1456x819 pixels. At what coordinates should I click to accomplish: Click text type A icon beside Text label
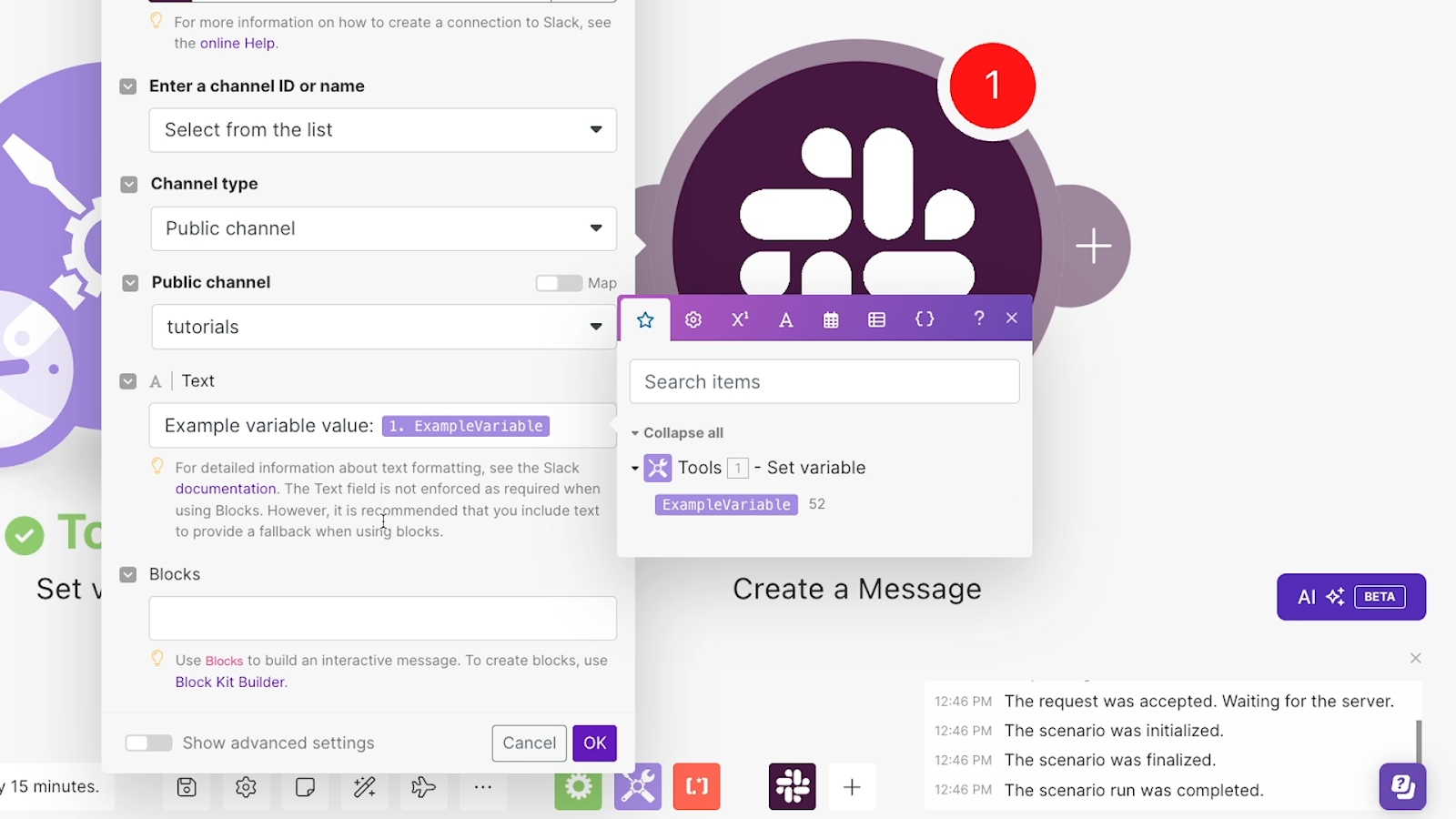click(x=156, y=382)
